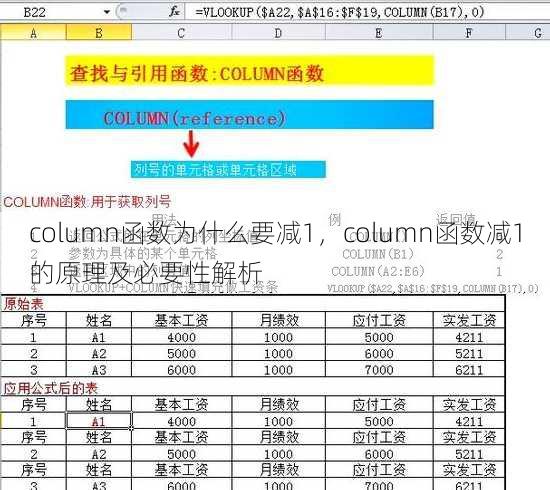The image size is (550, 490).
Task: Click the red label "原始表"
Action: tap(24, 304)
